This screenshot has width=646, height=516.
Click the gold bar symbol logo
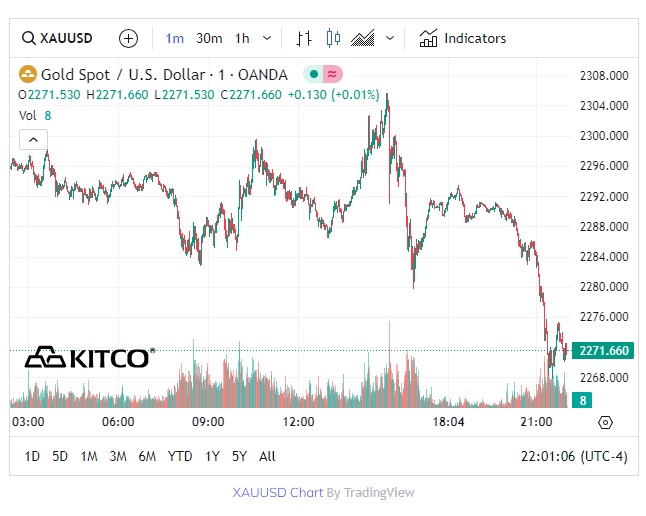pos(28,75)
